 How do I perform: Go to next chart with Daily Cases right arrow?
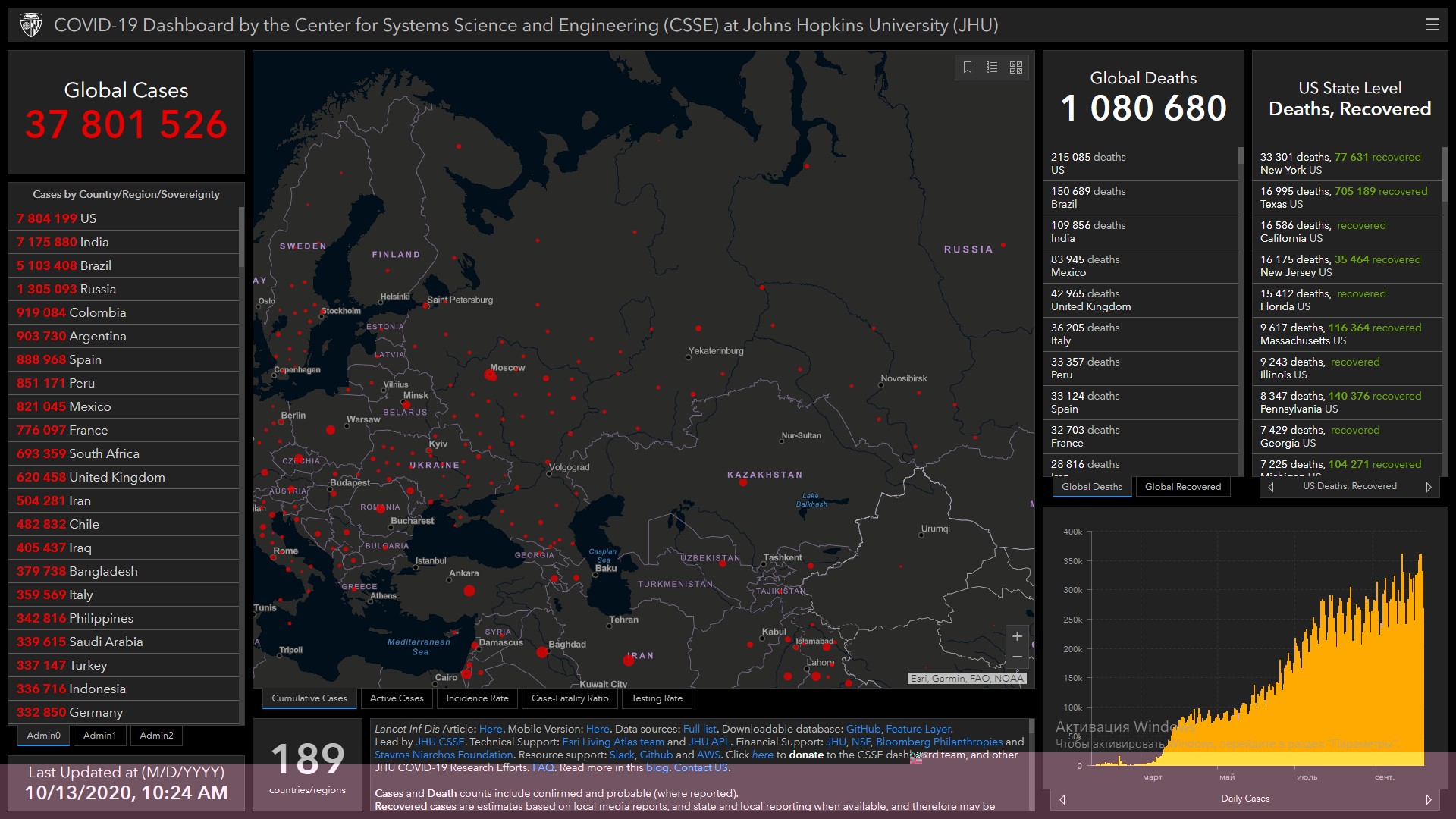click(x=1429, y=799)
